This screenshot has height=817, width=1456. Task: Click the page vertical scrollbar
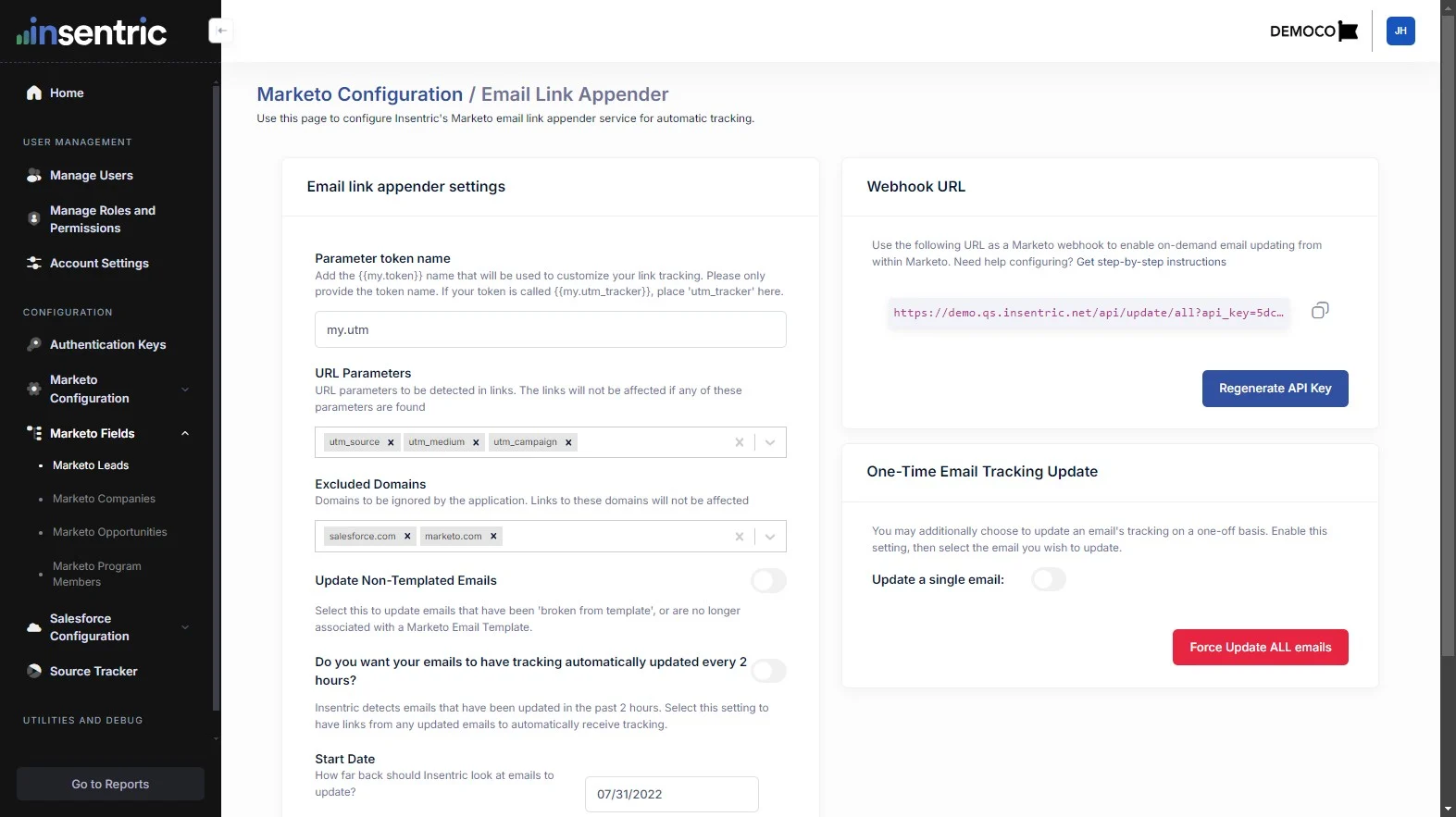[1448, 333]
